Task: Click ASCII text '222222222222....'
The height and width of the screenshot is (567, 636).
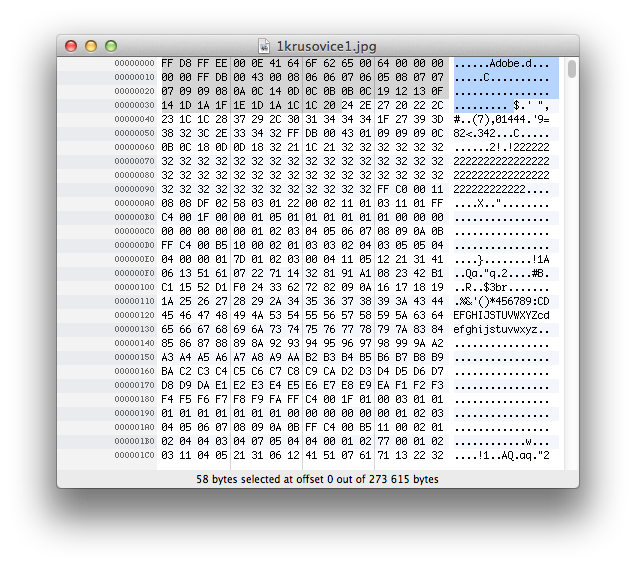Action: coord(501,189)
